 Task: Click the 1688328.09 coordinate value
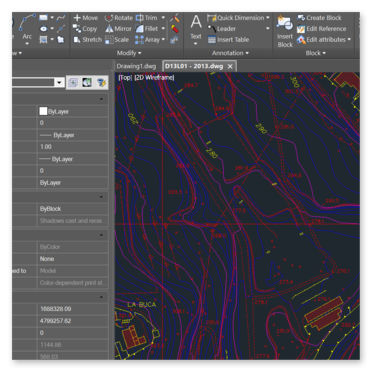click(55, 309)
